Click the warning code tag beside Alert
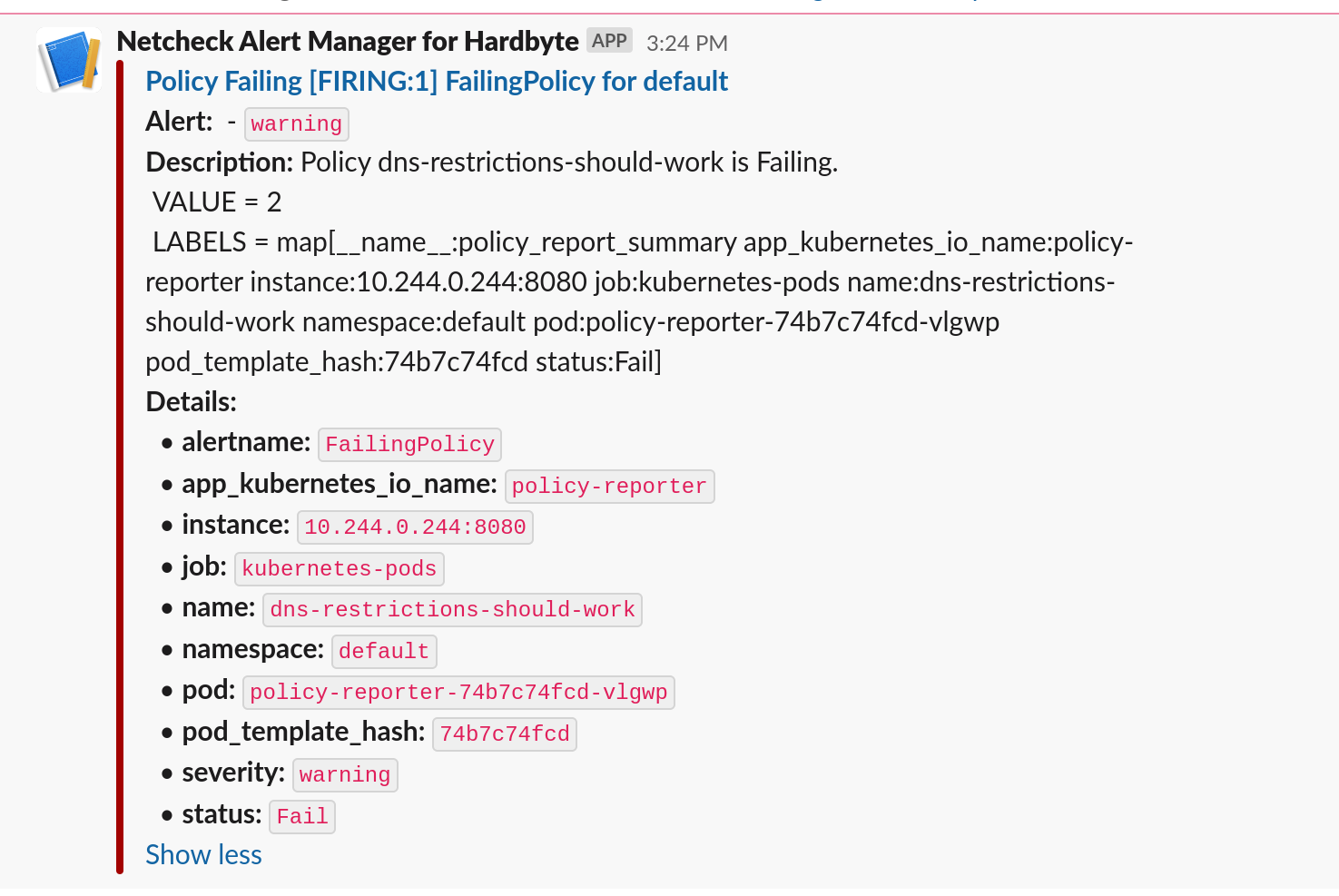Viewport: 1339px width, 896px height. click(x=296, y=123)
